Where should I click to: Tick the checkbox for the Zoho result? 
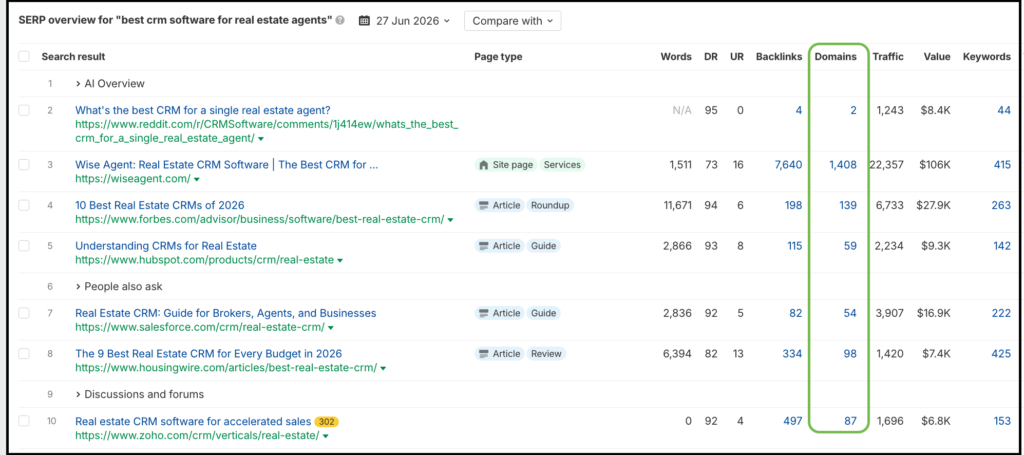point(24,421)
